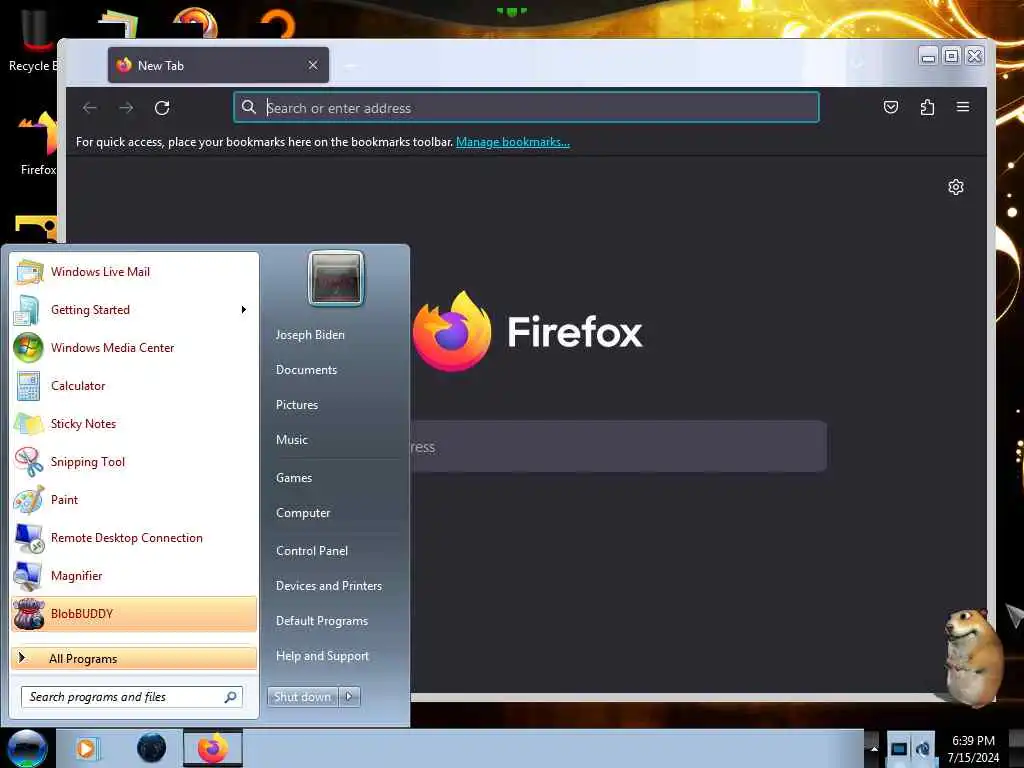Open the Calculator program icon
The image size is (1024, 768).
tap(28, 386)
